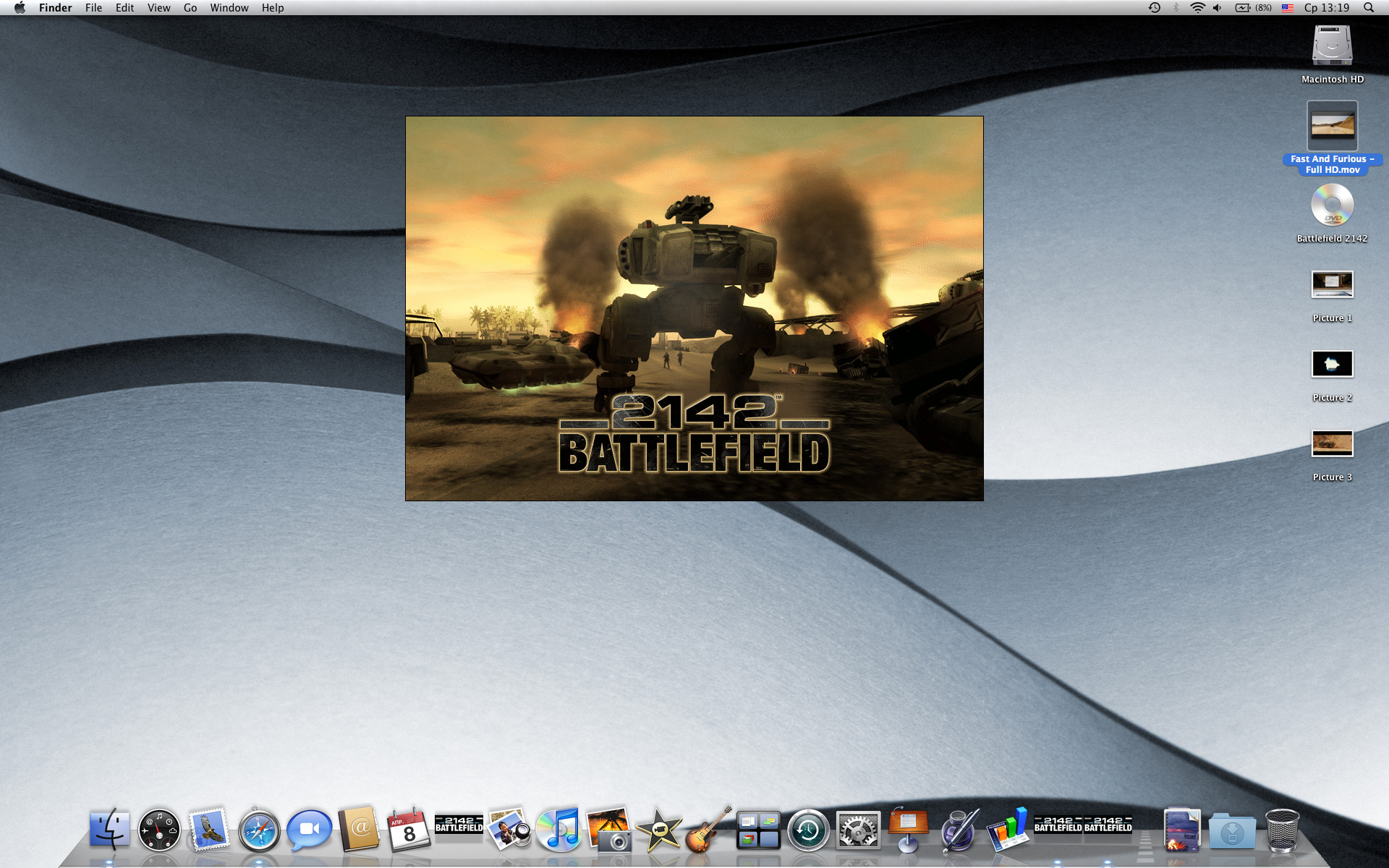Select Picture 3 on the desktop
The width and height of the screenshot is (1389, 868).
(x=1332, y=456)
